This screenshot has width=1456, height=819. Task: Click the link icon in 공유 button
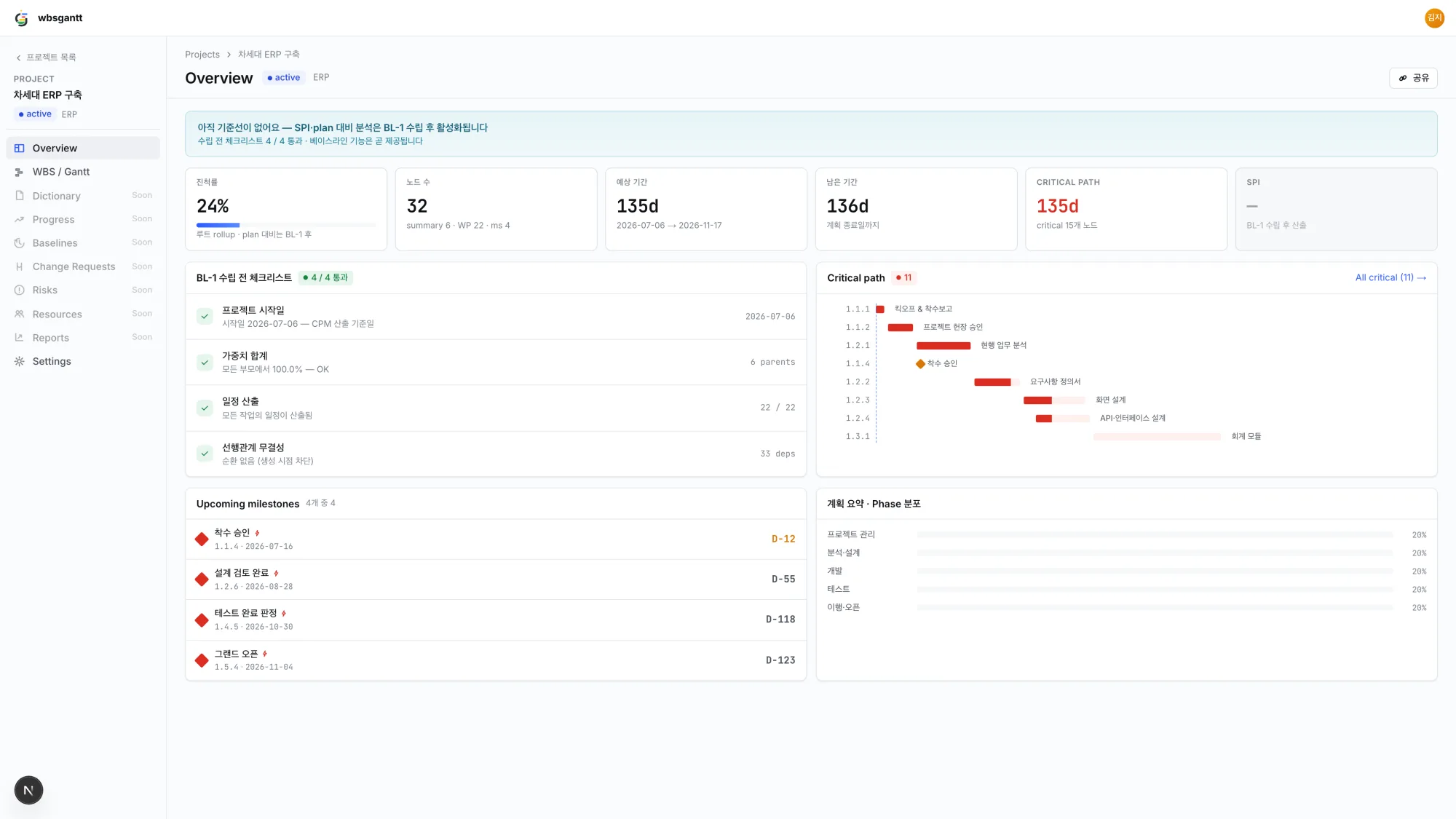pos(1403,78)
